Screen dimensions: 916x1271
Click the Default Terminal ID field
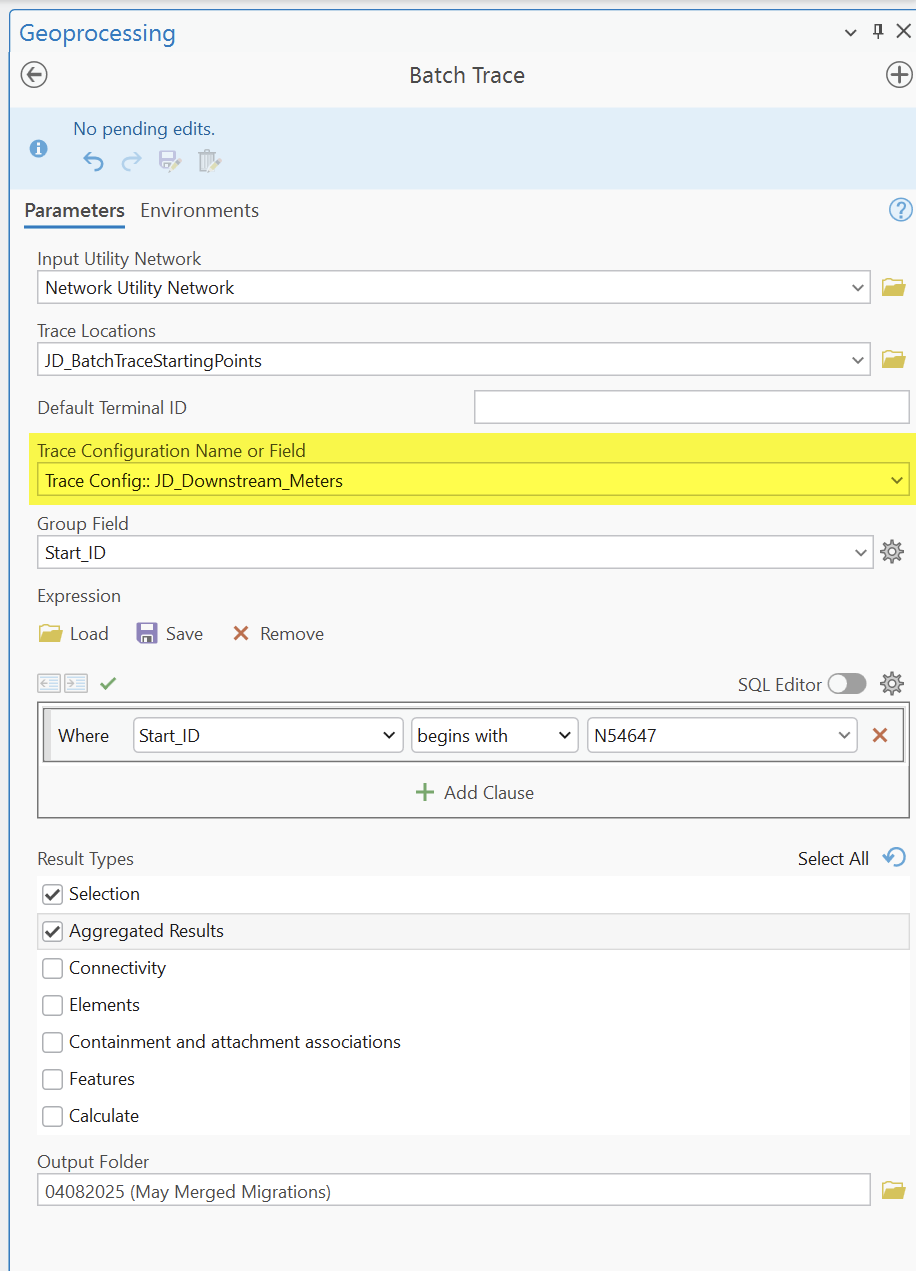[691, 407]
